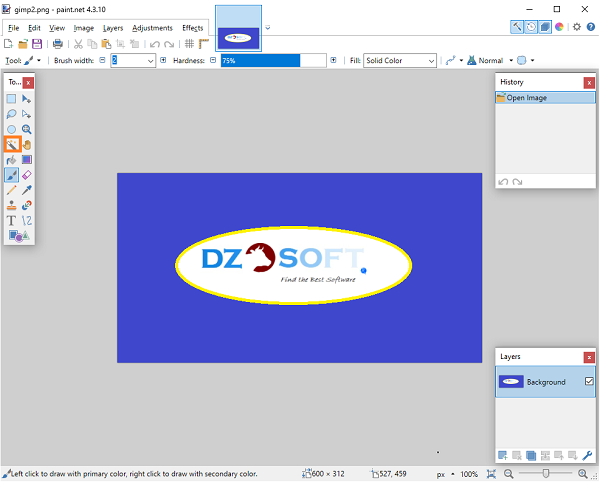The width and height of the screenshot is (600, 483).
Task: Choose the Lasso Select tool
Action: pyautogui.click(x=11, y=114)
